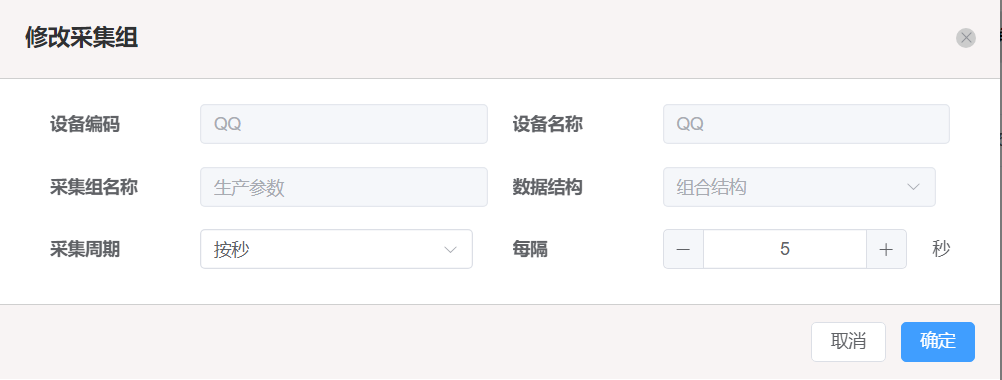This screenshot has width=1002, height=380.
Task: Click the 采集组名称 label
Action: coord(93,187)
